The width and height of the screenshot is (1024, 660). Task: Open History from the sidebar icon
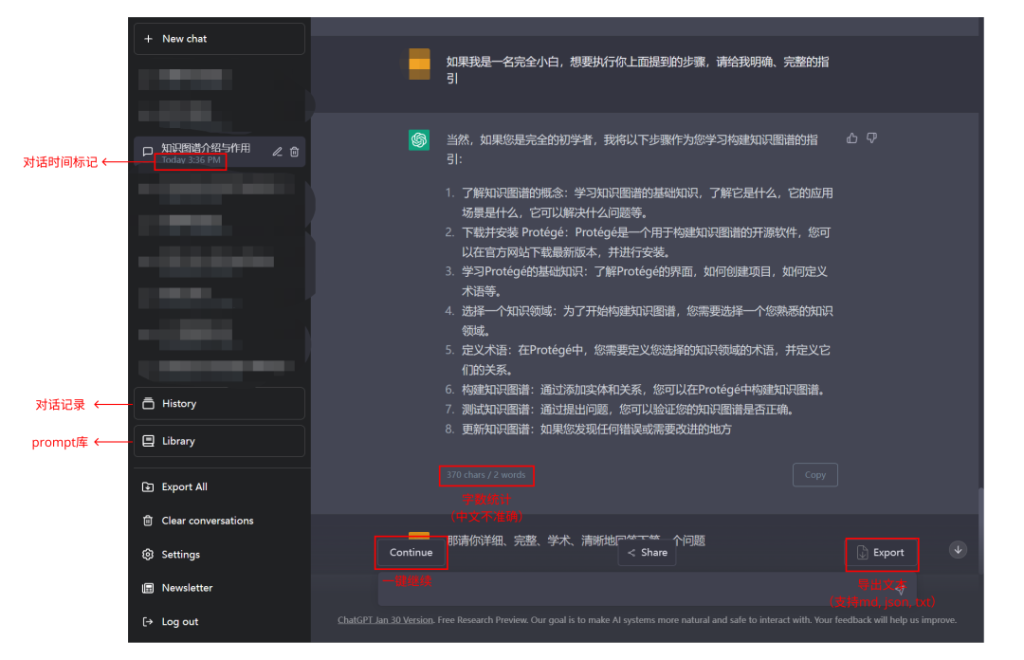click(x=148, y=404)
